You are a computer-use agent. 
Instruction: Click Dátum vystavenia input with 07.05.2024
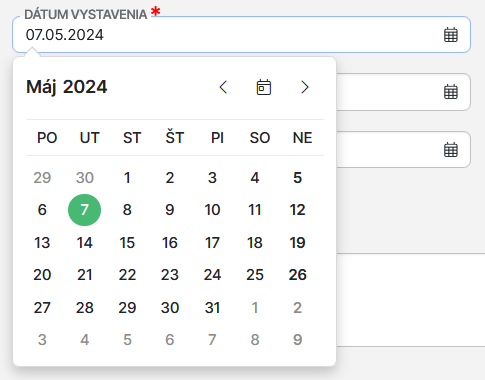(x=241, y=35)
